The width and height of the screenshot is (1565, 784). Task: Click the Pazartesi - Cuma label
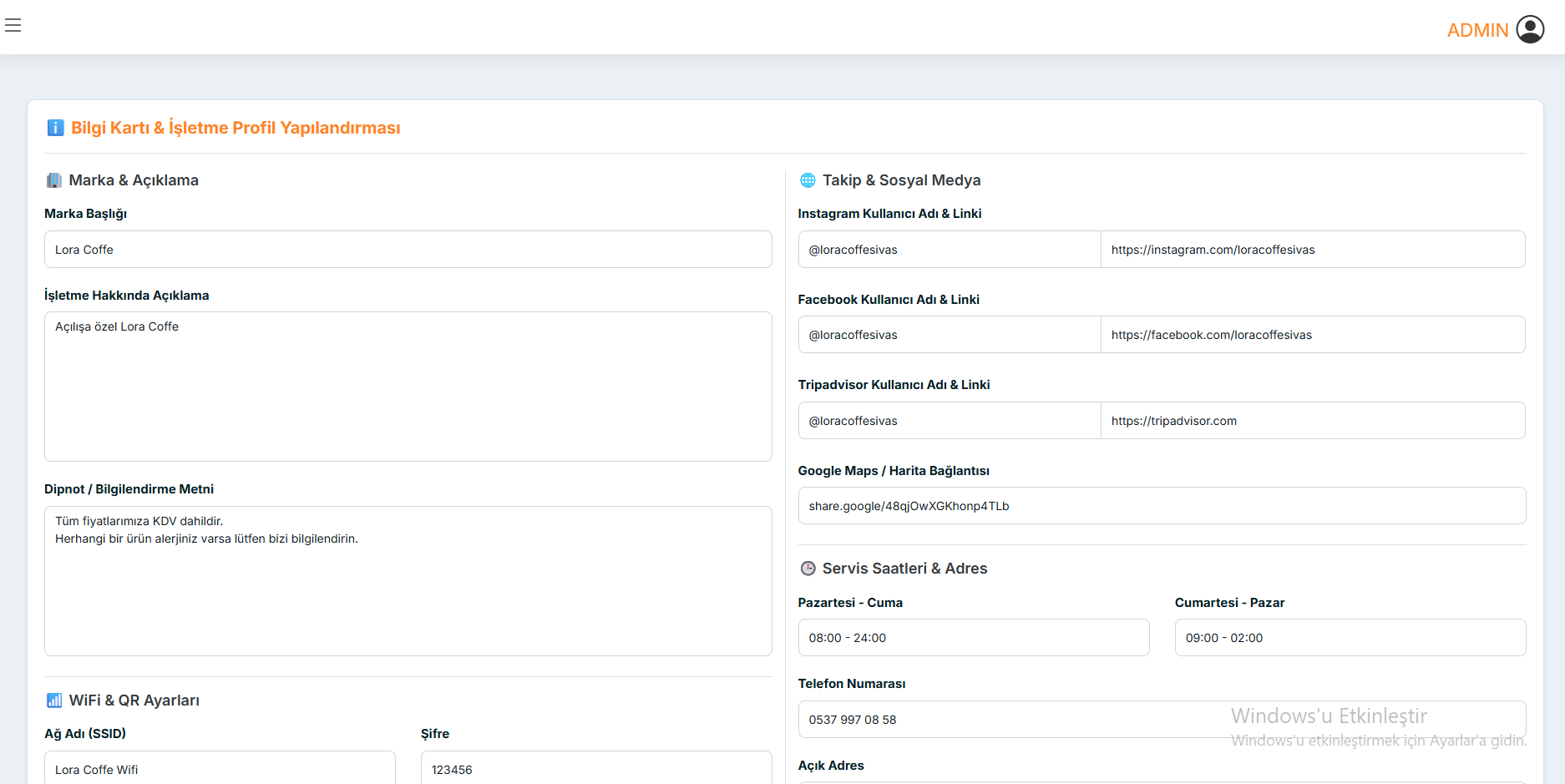coord(850,603)
